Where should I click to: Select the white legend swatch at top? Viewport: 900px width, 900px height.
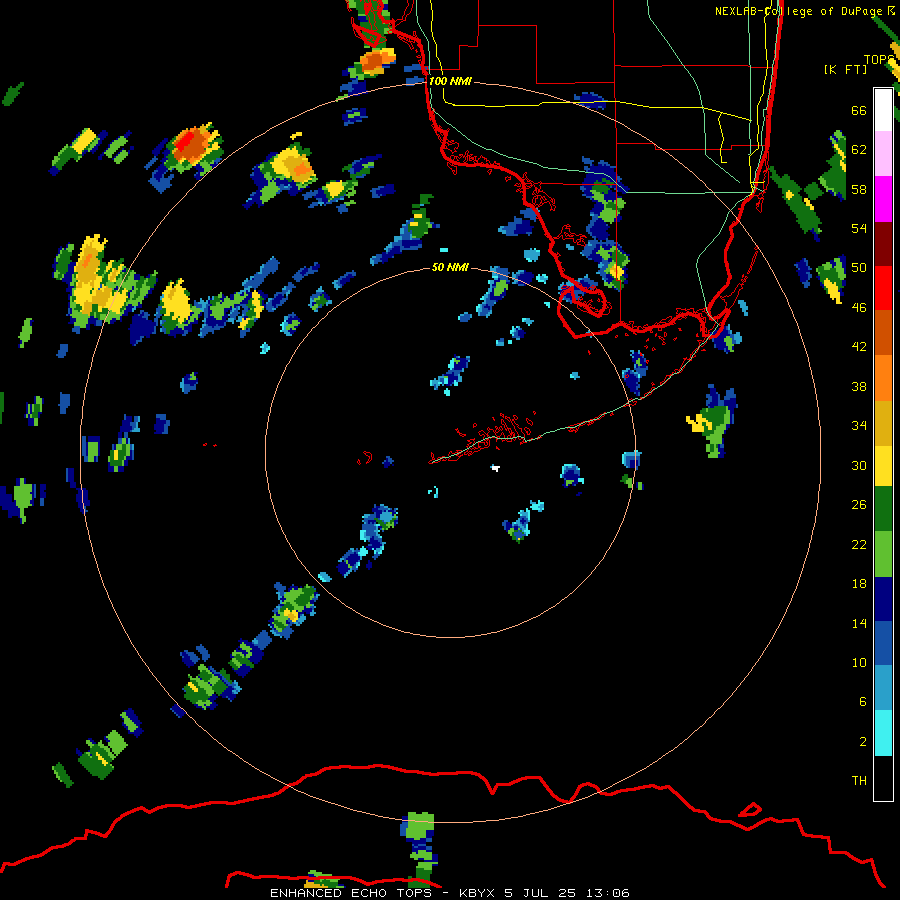883,110
